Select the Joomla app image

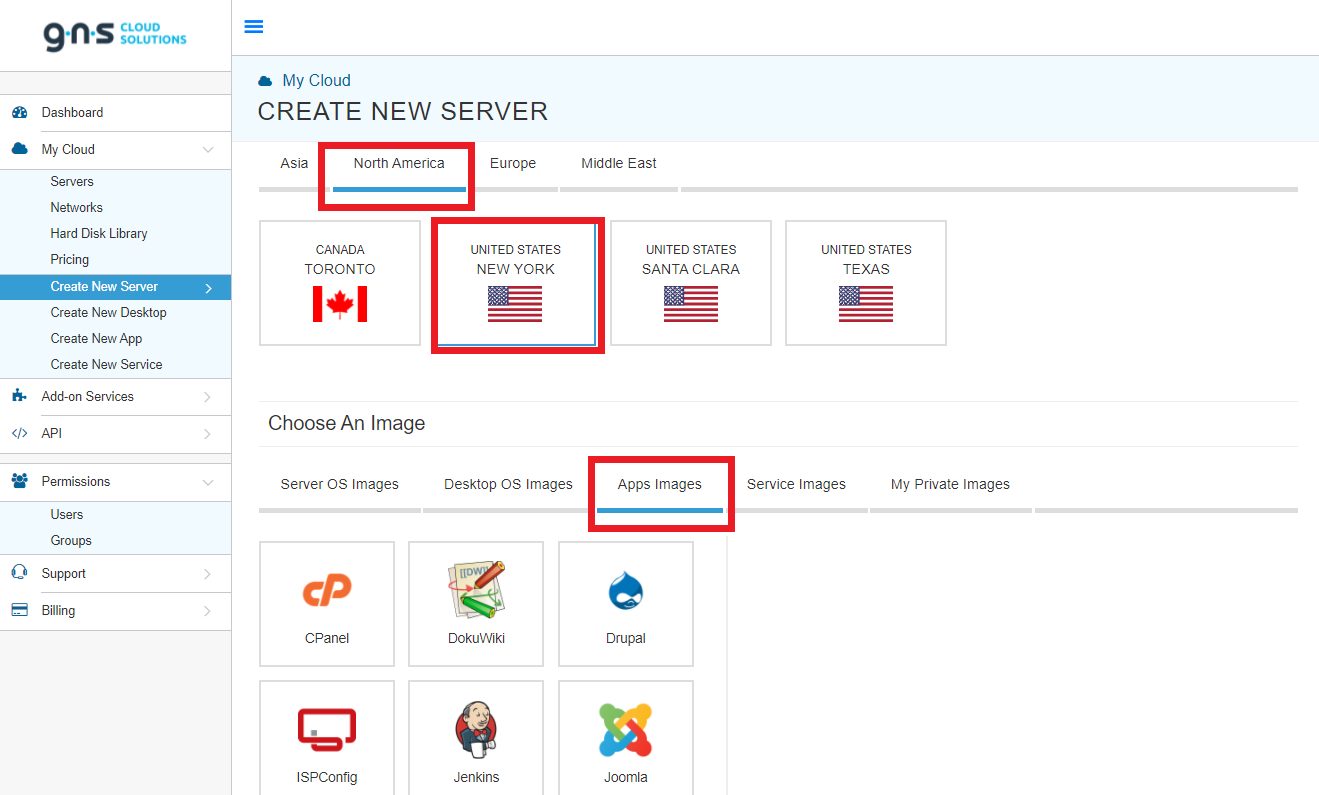[626, 738]
